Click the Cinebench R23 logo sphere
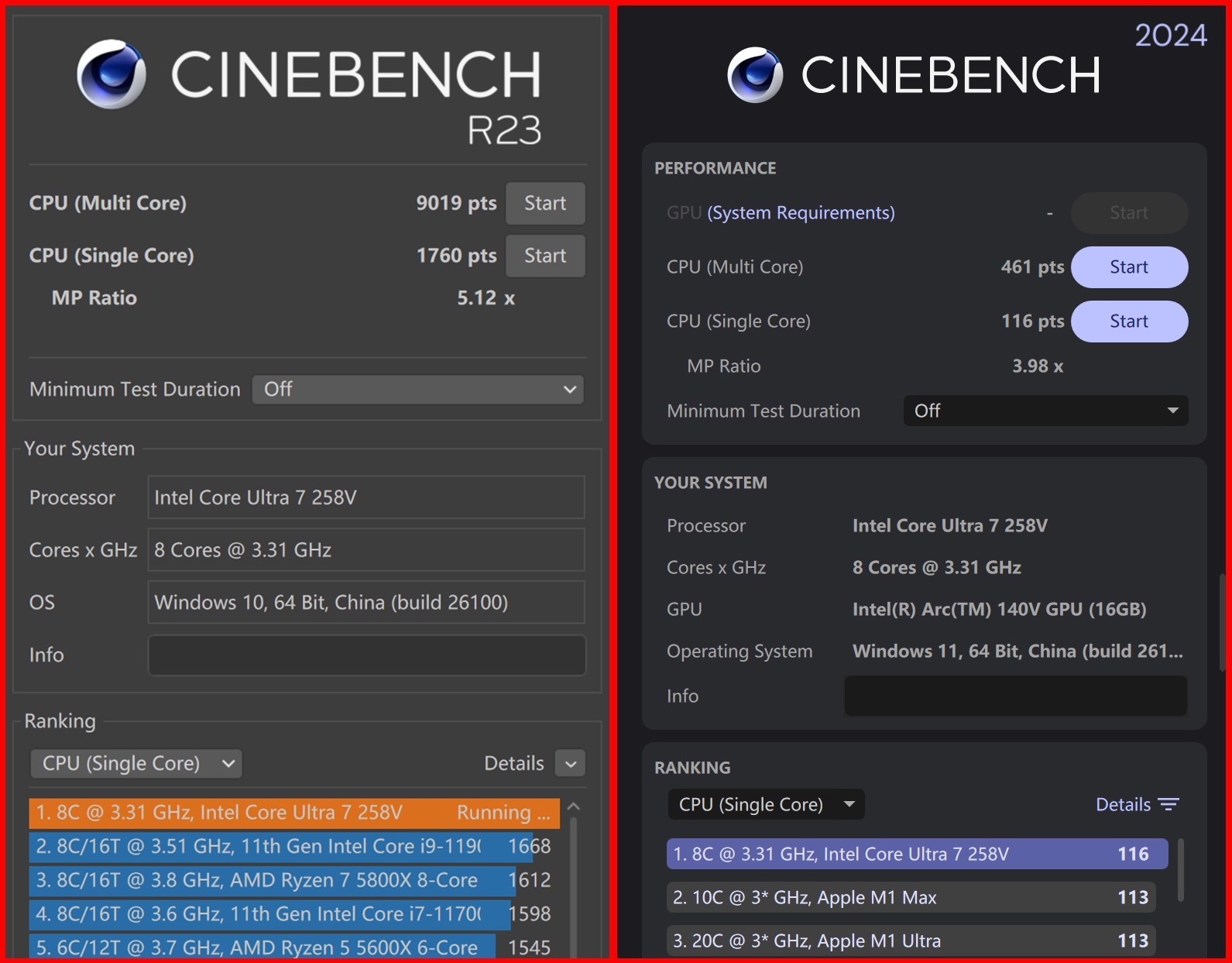The image size is (1232, 963). 112,74
